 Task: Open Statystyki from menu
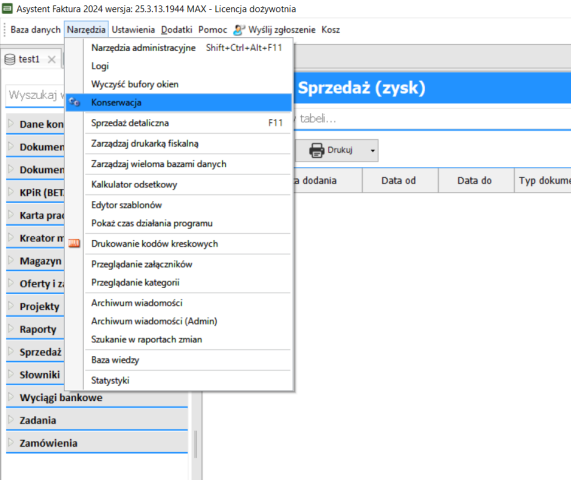point(179,380)
